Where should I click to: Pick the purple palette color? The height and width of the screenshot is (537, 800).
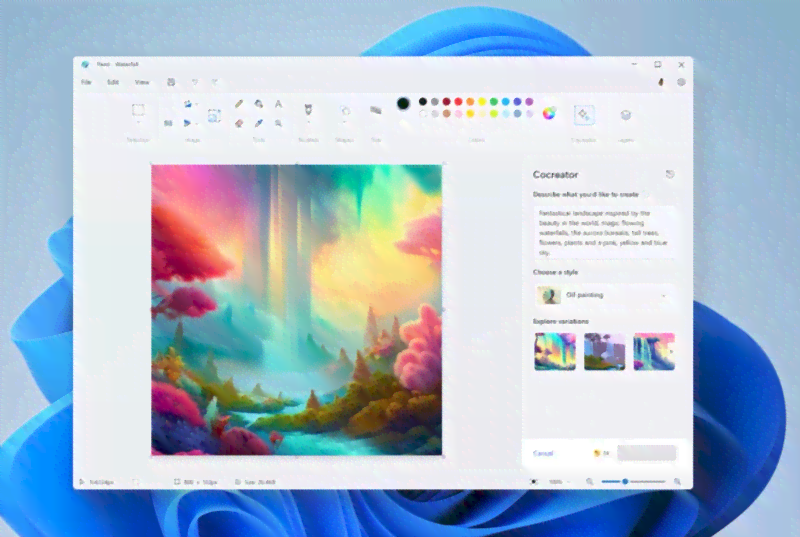click(529, 101)
